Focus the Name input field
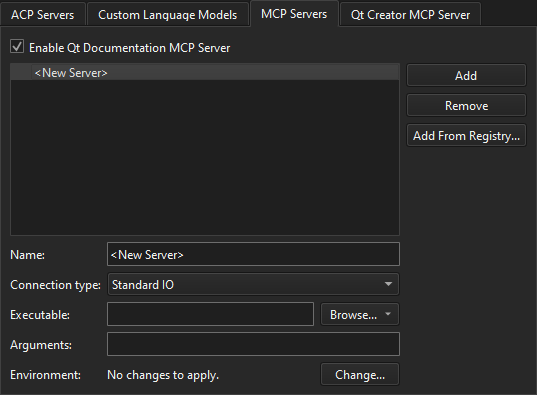537x395 pixels. (x=253, y=254)
